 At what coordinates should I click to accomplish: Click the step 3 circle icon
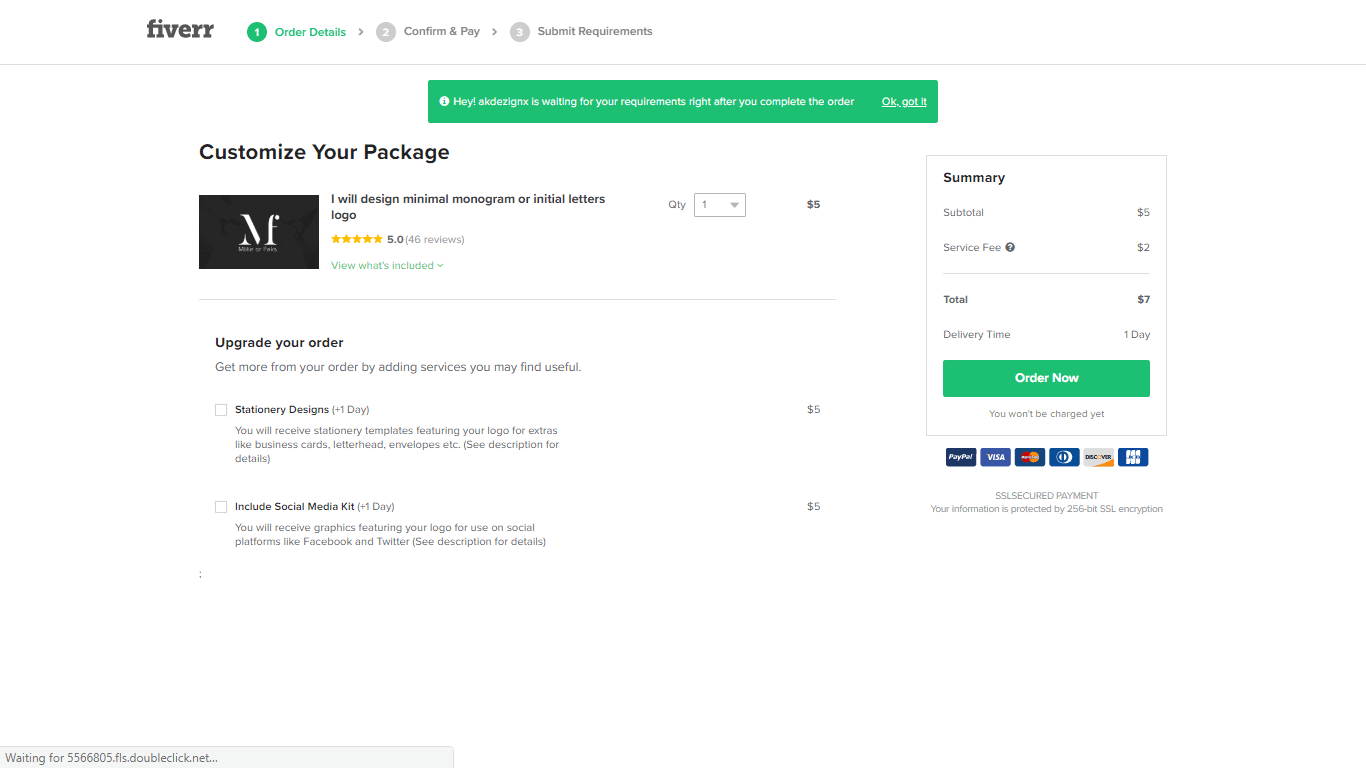pos(520,32)
